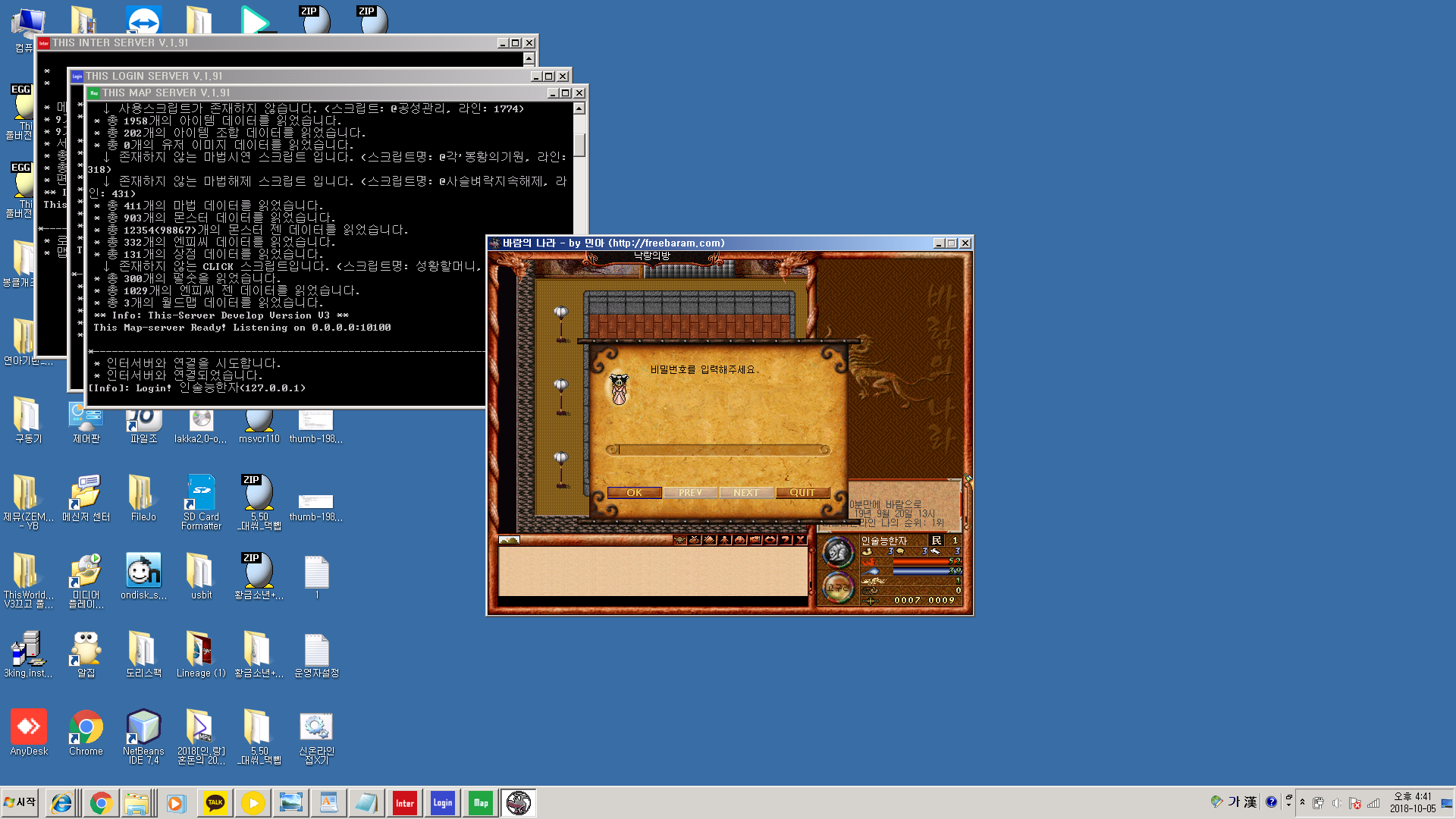
Task: Open Windows Explorer from taskbar
Action: pyautogui.click(x=136, y=803)
